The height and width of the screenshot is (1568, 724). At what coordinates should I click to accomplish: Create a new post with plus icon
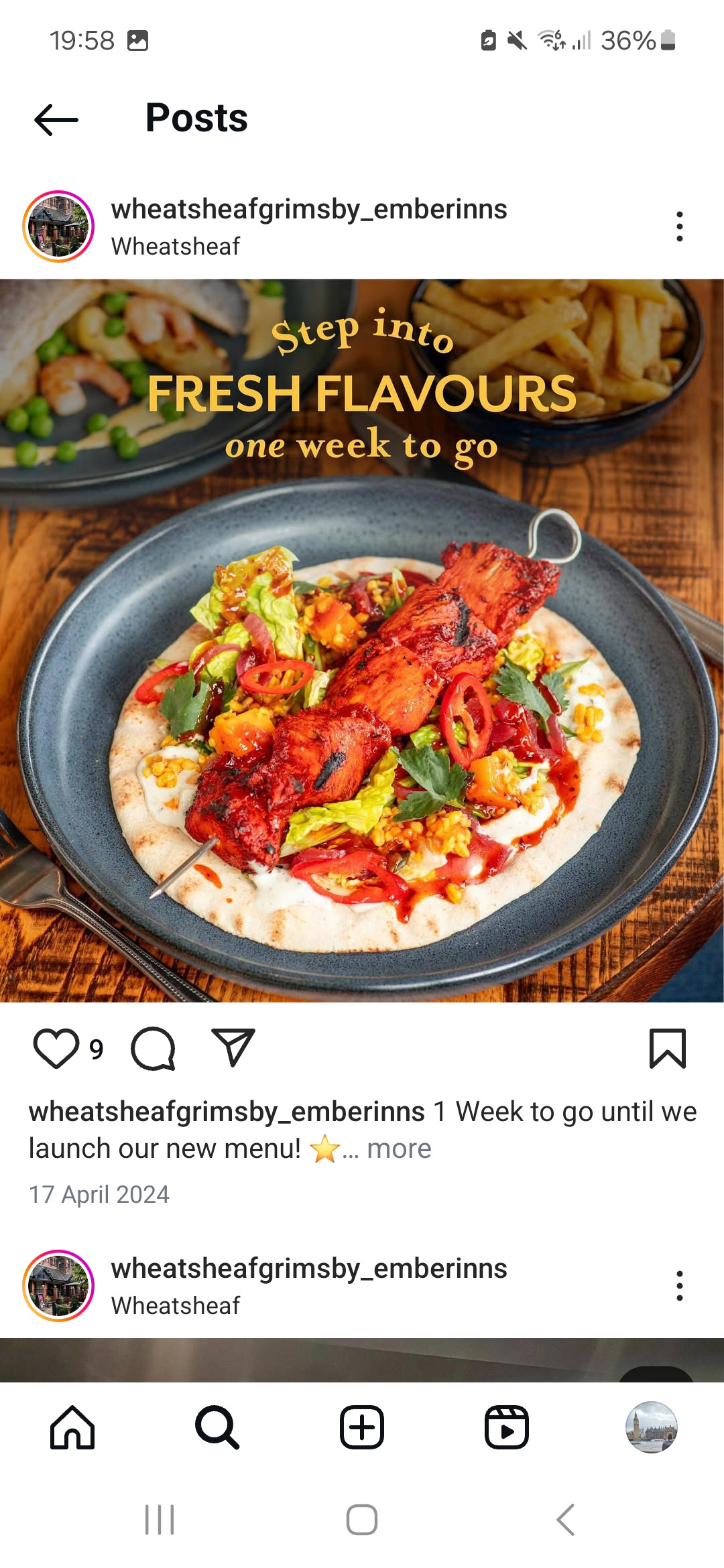362,1427
